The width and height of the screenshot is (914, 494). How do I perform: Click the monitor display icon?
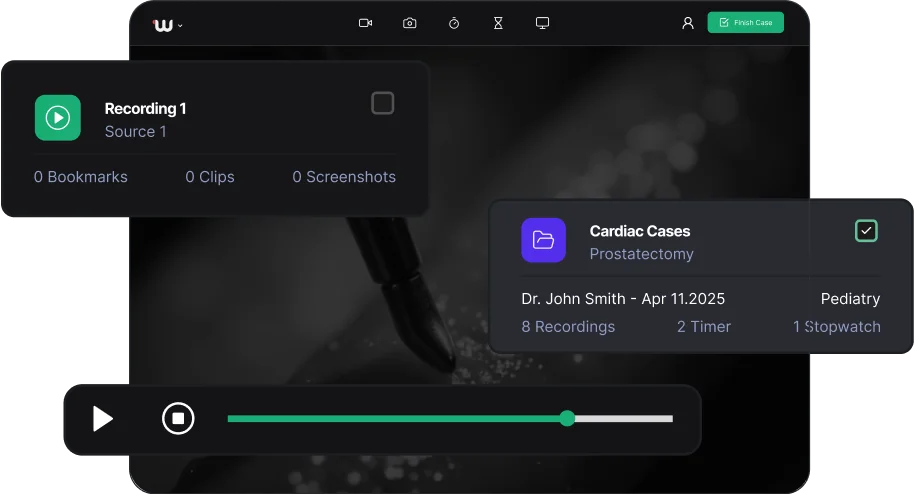[x=543, y=23]
